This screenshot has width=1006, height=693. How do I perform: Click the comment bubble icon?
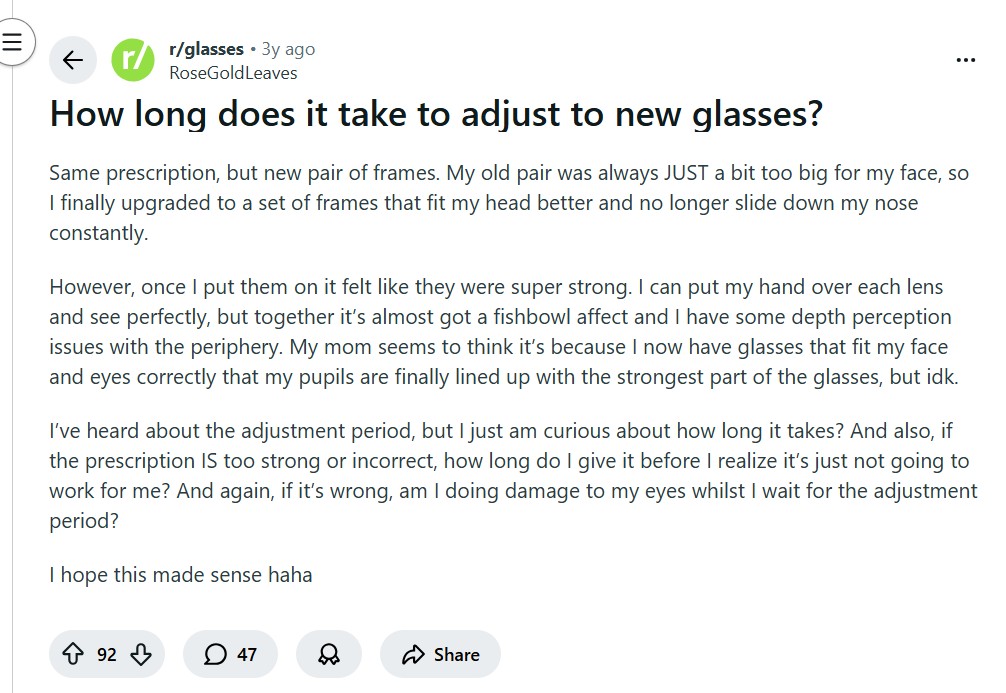[215, 655]
